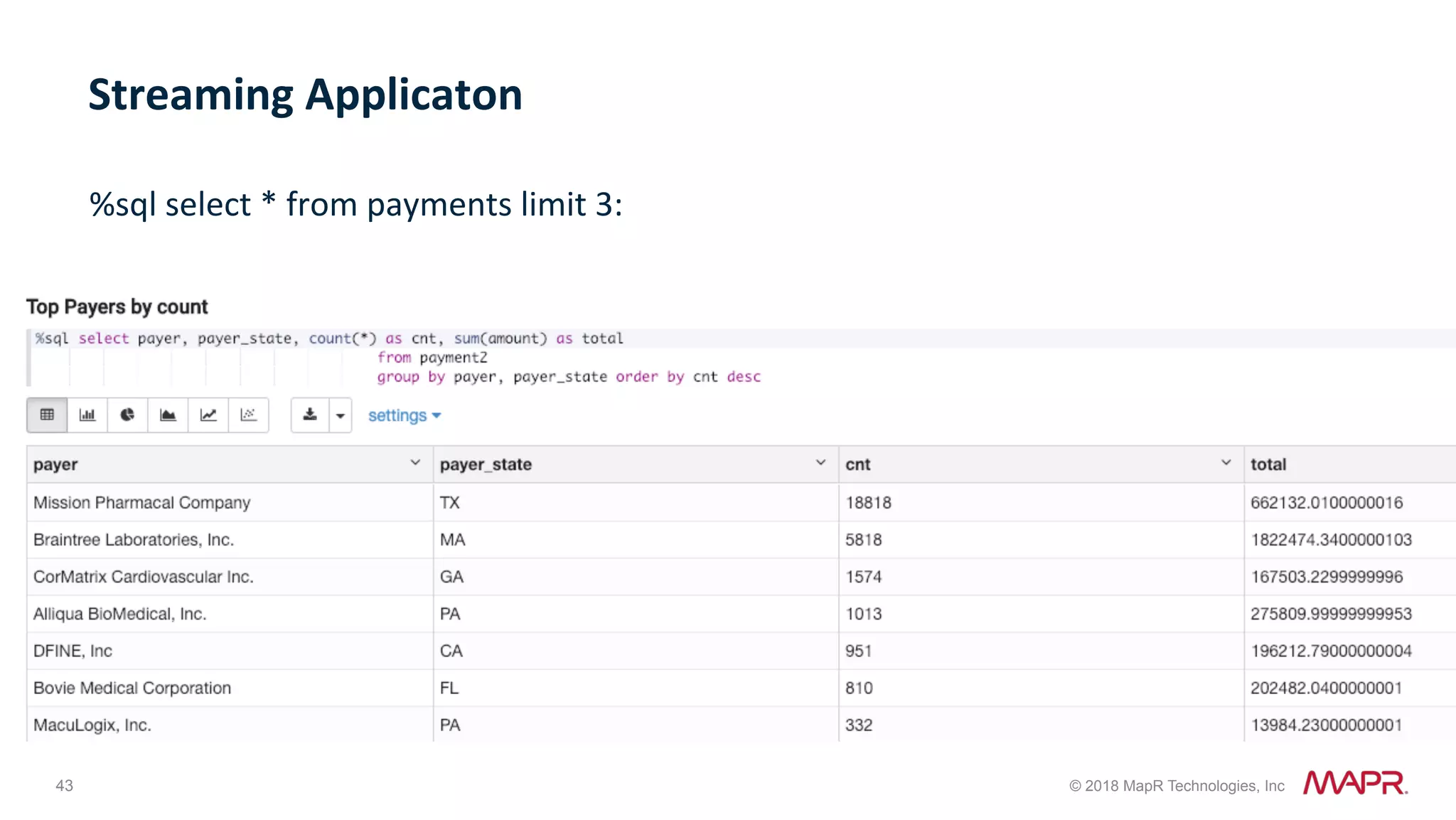Click total value 1822474.3400000103
Viewport: 1456px width, 820px height.
1331,540
